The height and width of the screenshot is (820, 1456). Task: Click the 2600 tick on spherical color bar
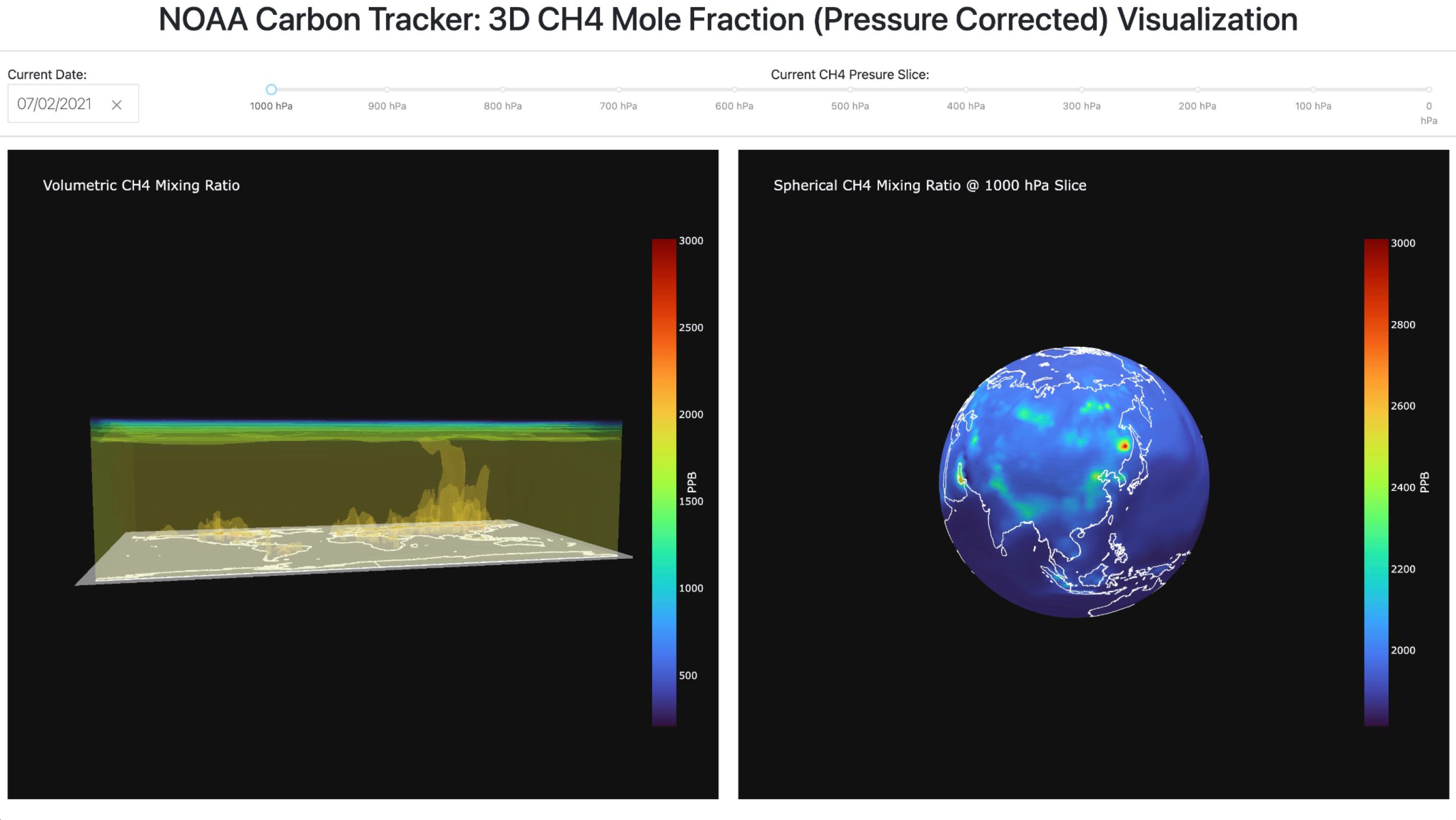tap(1403, 406)
